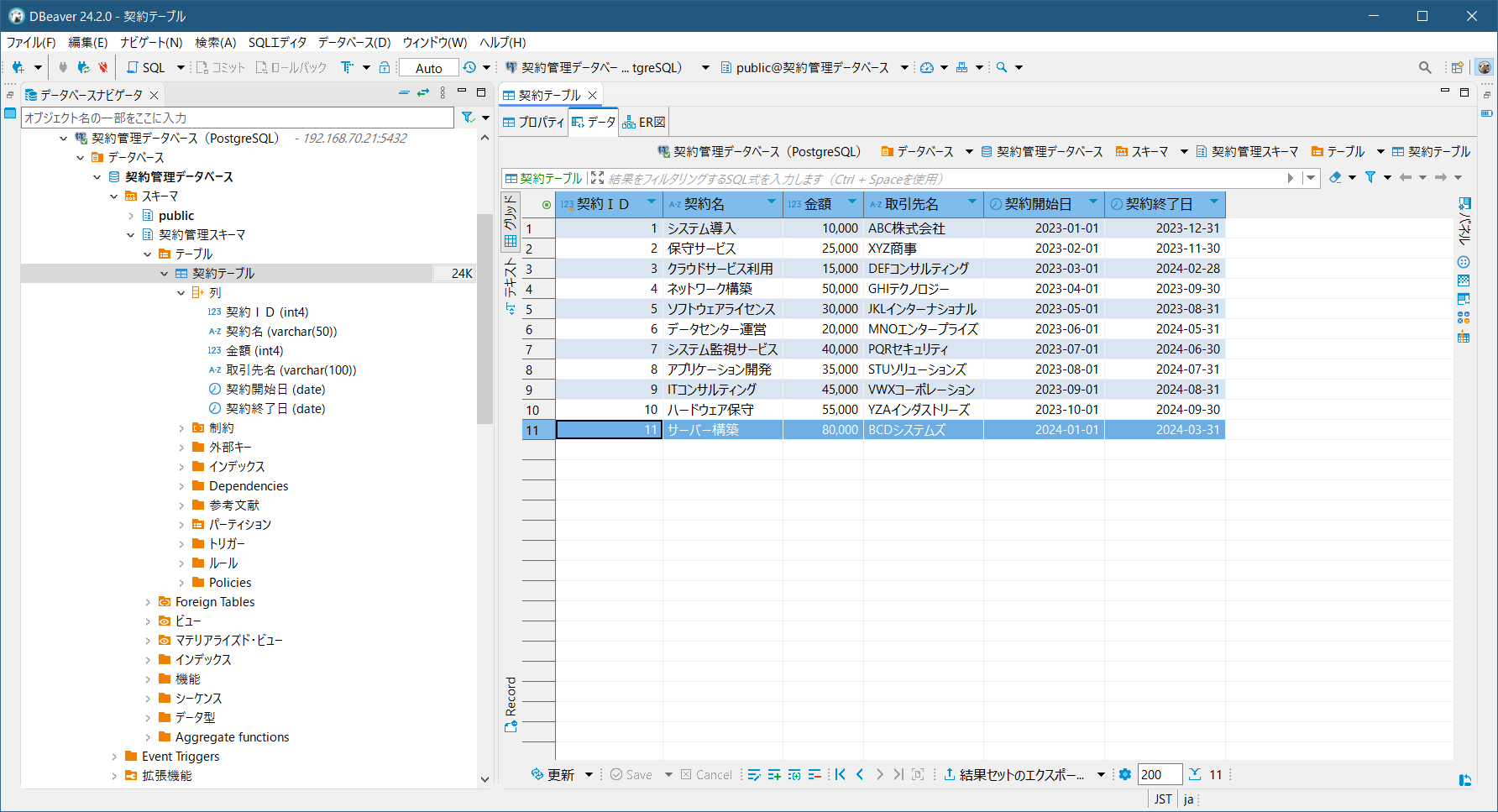Click the コミット commit button
The image size is (1498, 812).
point(221,67)
